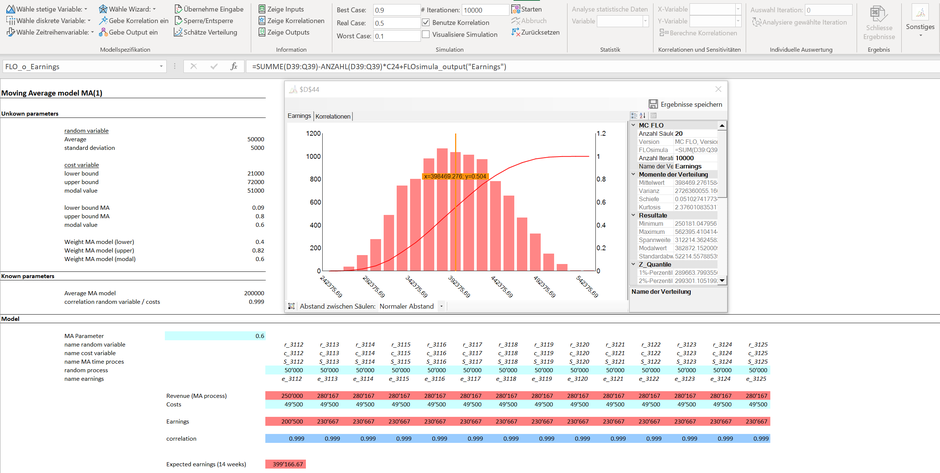Click the orange x=398469 data label

pos(455,176)
